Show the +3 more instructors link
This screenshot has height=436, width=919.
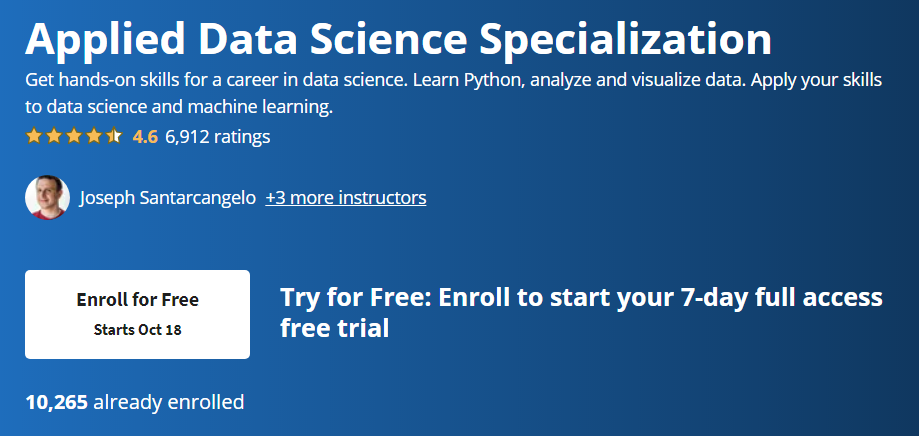pos(346,198)
